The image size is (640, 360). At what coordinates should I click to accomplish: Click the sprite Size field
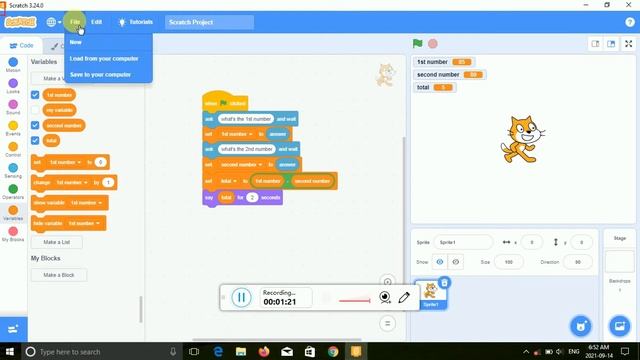(509, 262)
